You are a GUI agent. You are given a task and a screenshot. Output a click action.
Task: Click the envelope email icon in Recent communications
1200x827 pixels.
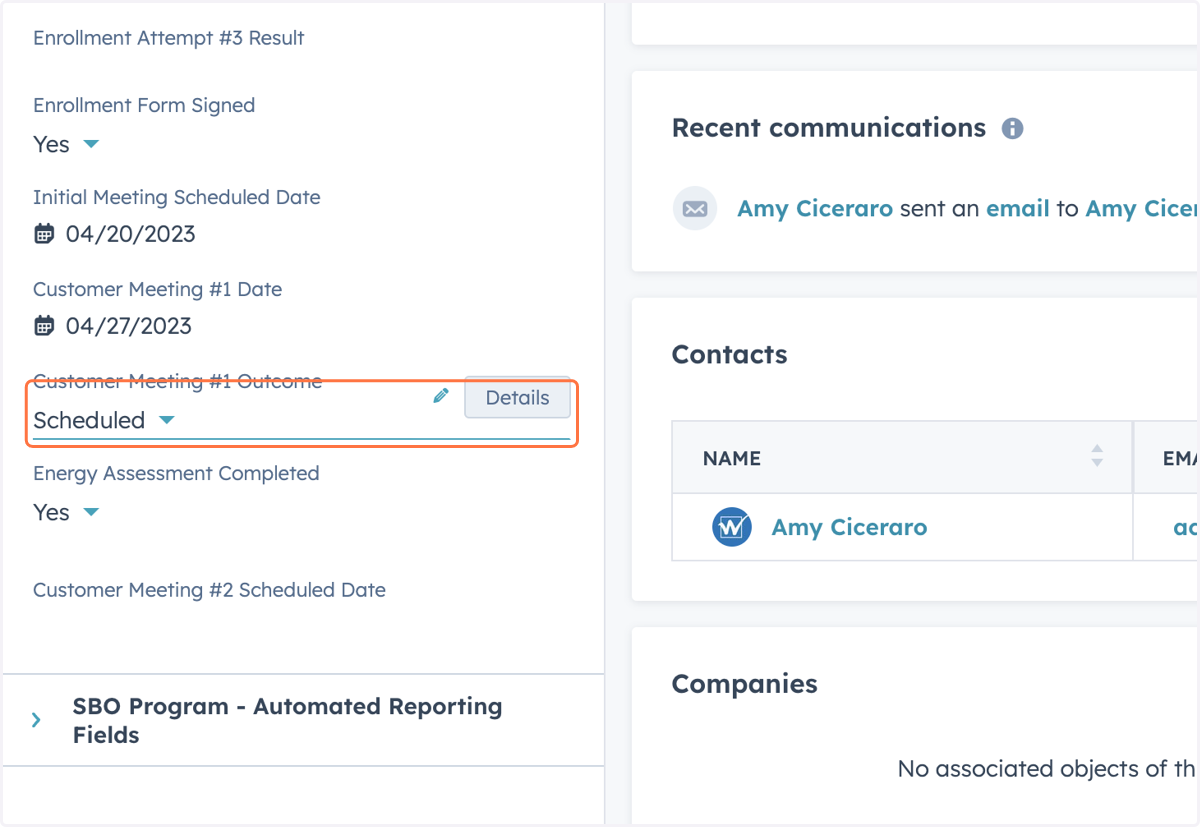695,209
